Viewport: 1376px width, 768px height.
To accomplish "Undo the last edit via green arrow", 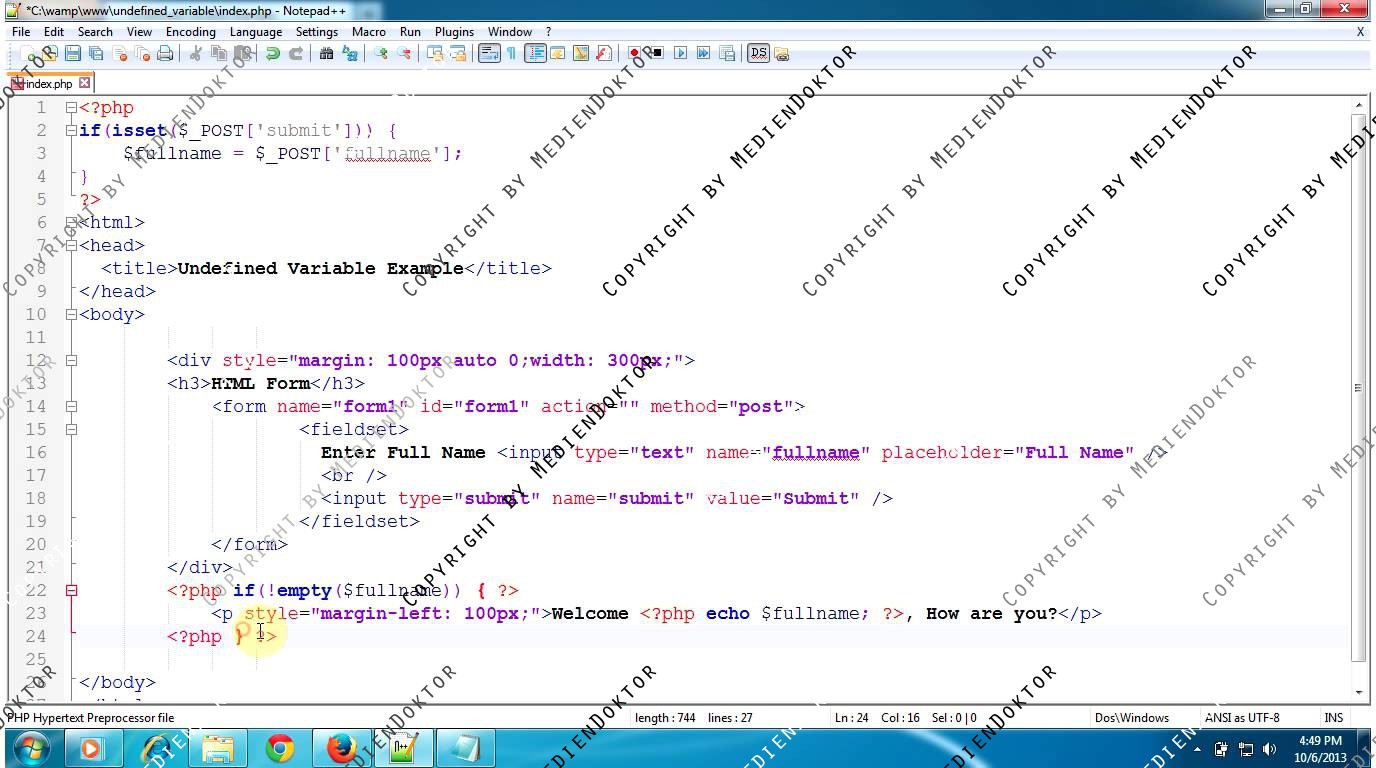I will [272, 53].
